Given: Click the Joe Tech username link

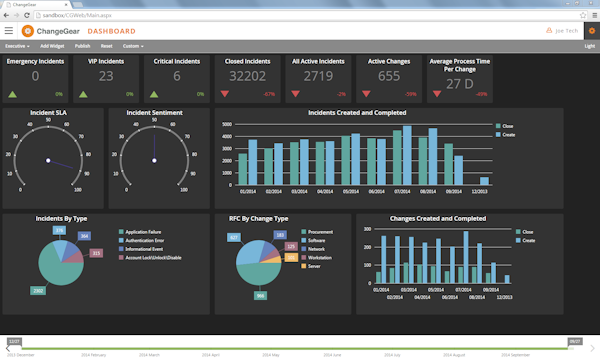Looking at the screenshot, I should [567, 31].
